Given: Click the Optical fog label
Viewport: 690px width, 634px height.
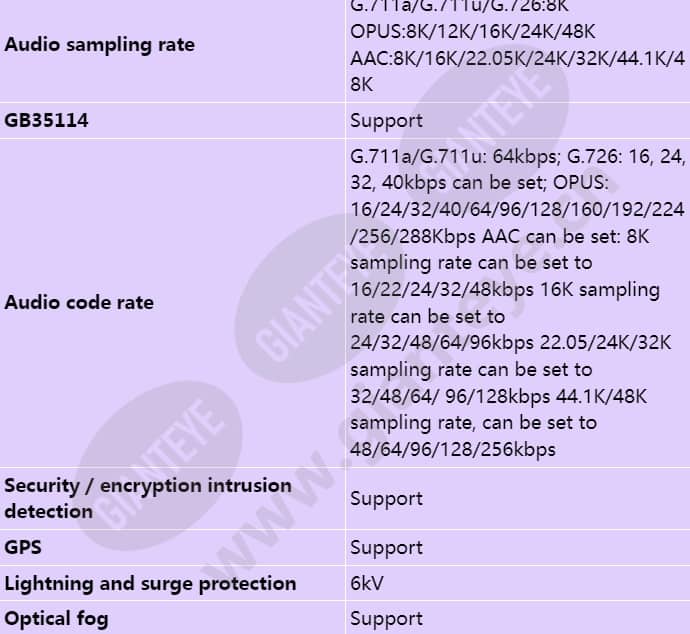Looking at the screenshot, I should [x=56, y=619].
